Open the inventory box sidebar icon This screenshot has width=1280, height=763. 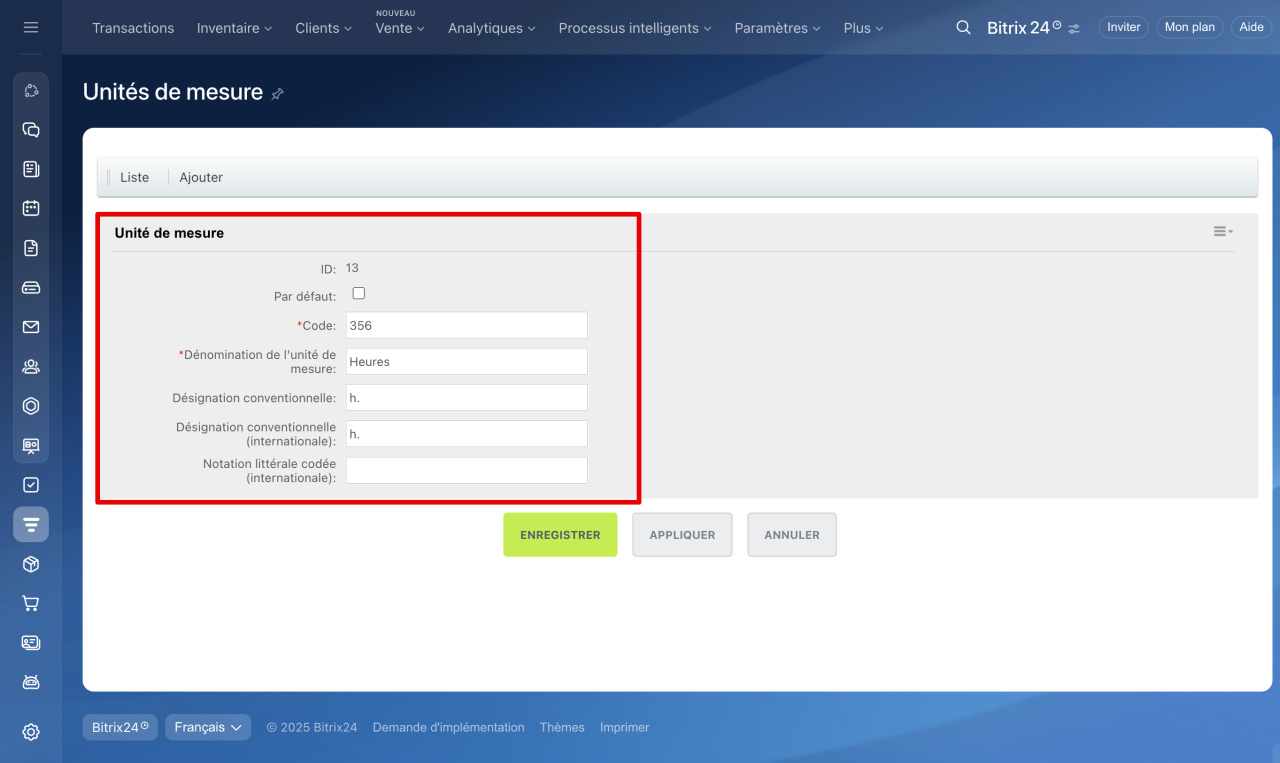point(31,565)
